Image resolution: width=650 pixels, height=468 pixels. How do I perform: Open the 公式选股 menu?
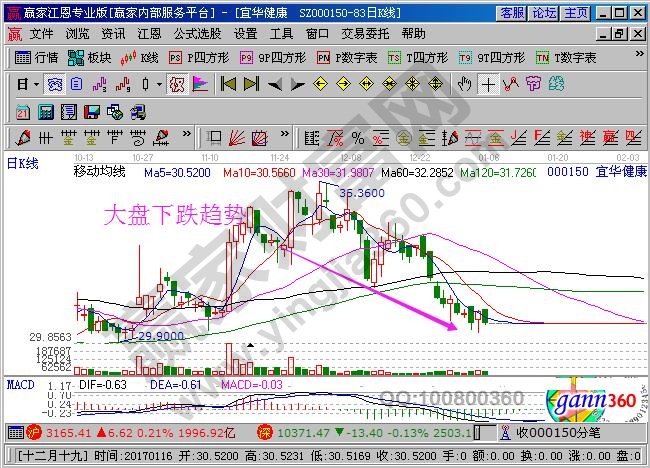coord(197,34)
